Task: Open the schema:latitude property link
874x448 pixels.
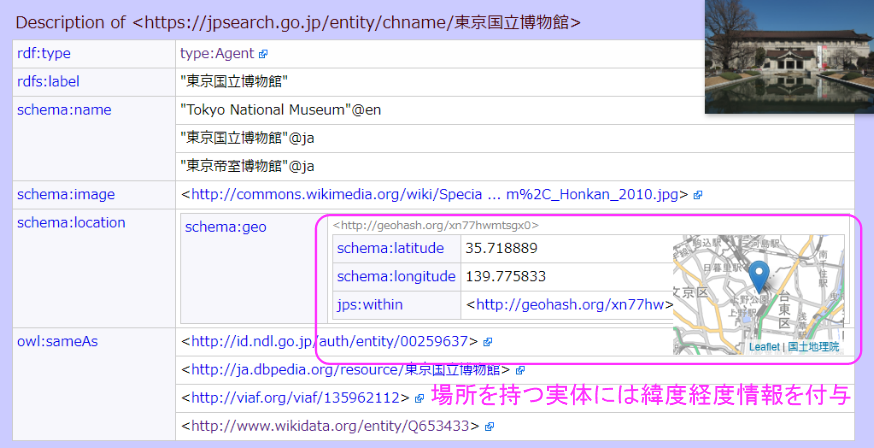Action: click(x=390, y=248)
